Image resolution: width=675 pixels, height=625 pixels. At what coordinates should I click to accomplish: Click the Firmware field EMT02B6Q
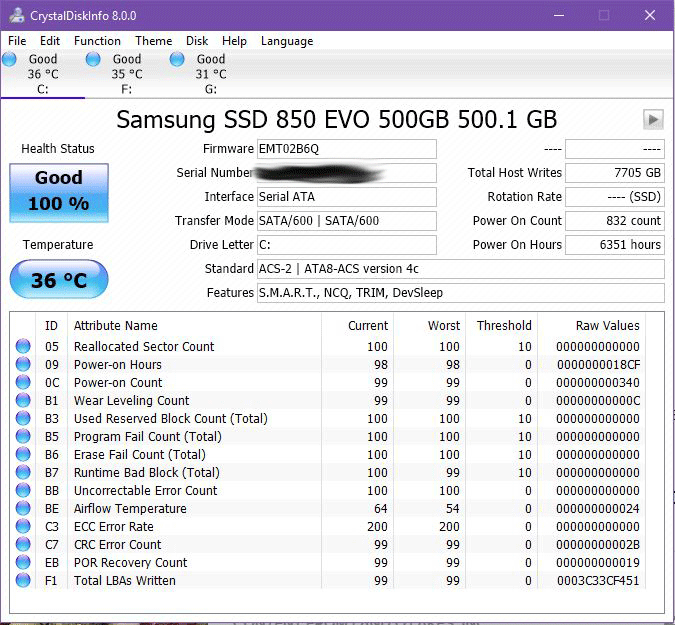[347, 149]
